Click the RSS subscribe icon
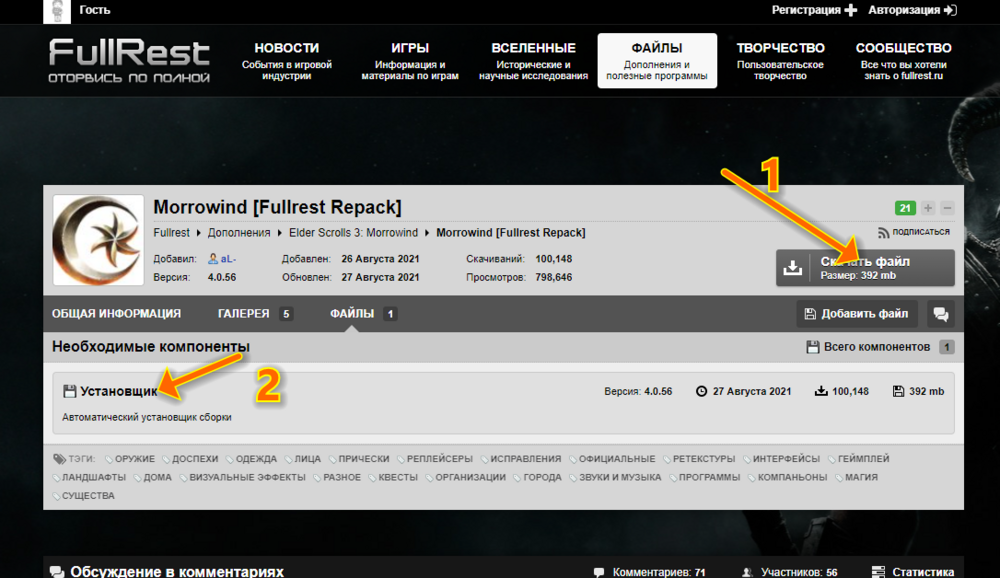The height and width of the screenshot is (578, 1000). [x=883, y=233]
